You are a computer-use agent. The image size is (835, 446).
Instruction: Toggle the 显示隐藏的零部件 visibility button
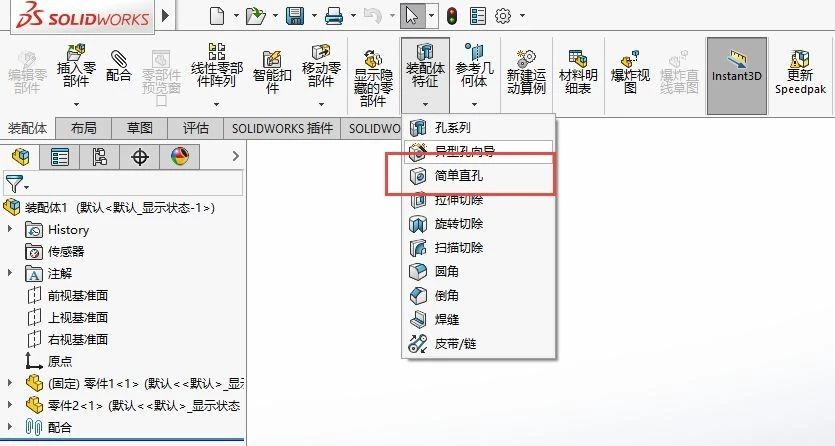[x=371, y=75]
